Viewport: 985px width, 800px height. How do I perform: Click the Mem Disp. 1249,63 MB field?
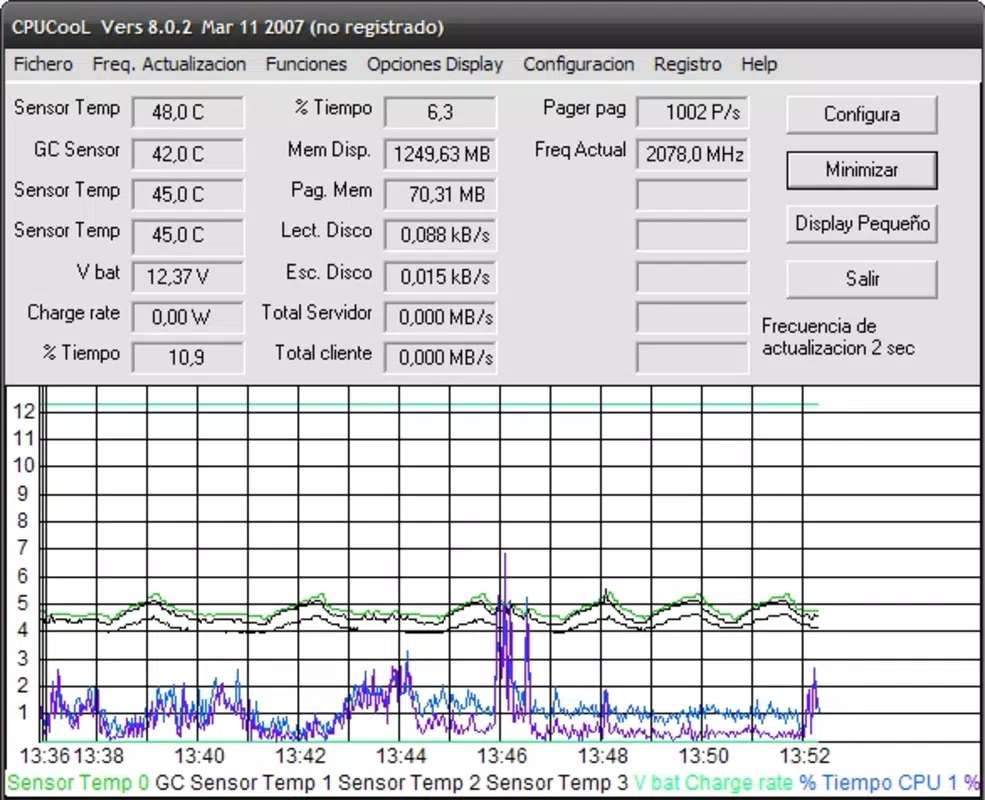440,154
